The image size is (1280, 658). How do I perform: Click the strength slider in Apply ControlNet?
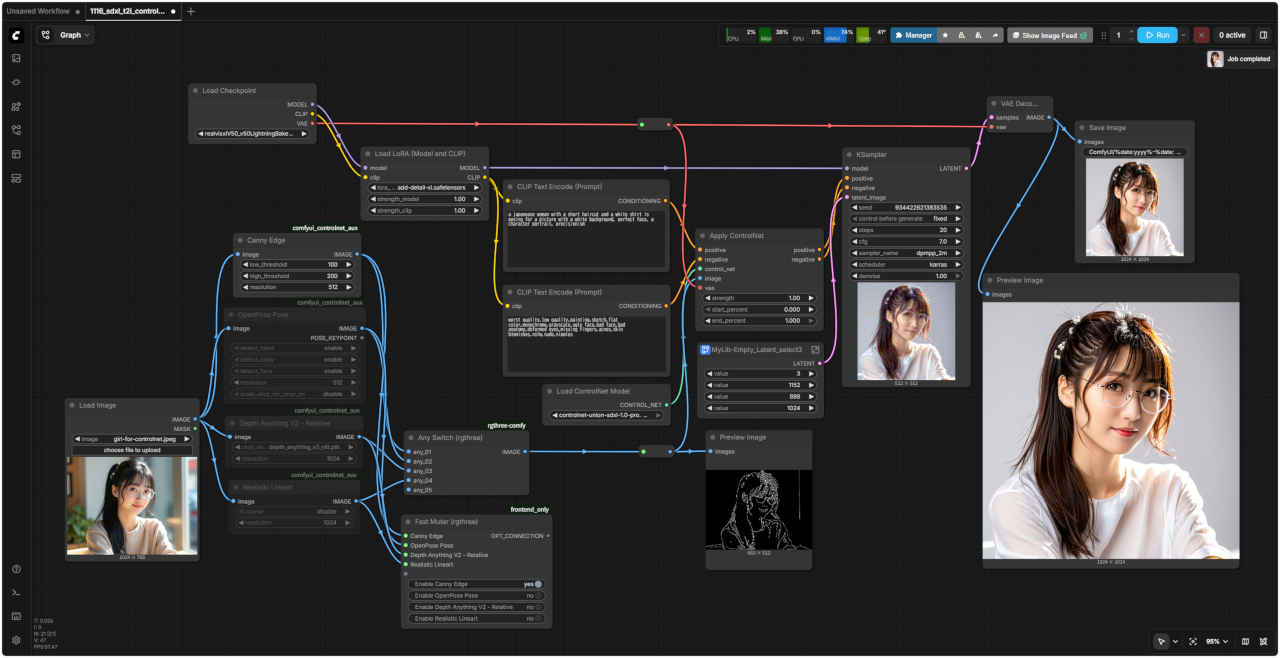[x=760, y=298]
